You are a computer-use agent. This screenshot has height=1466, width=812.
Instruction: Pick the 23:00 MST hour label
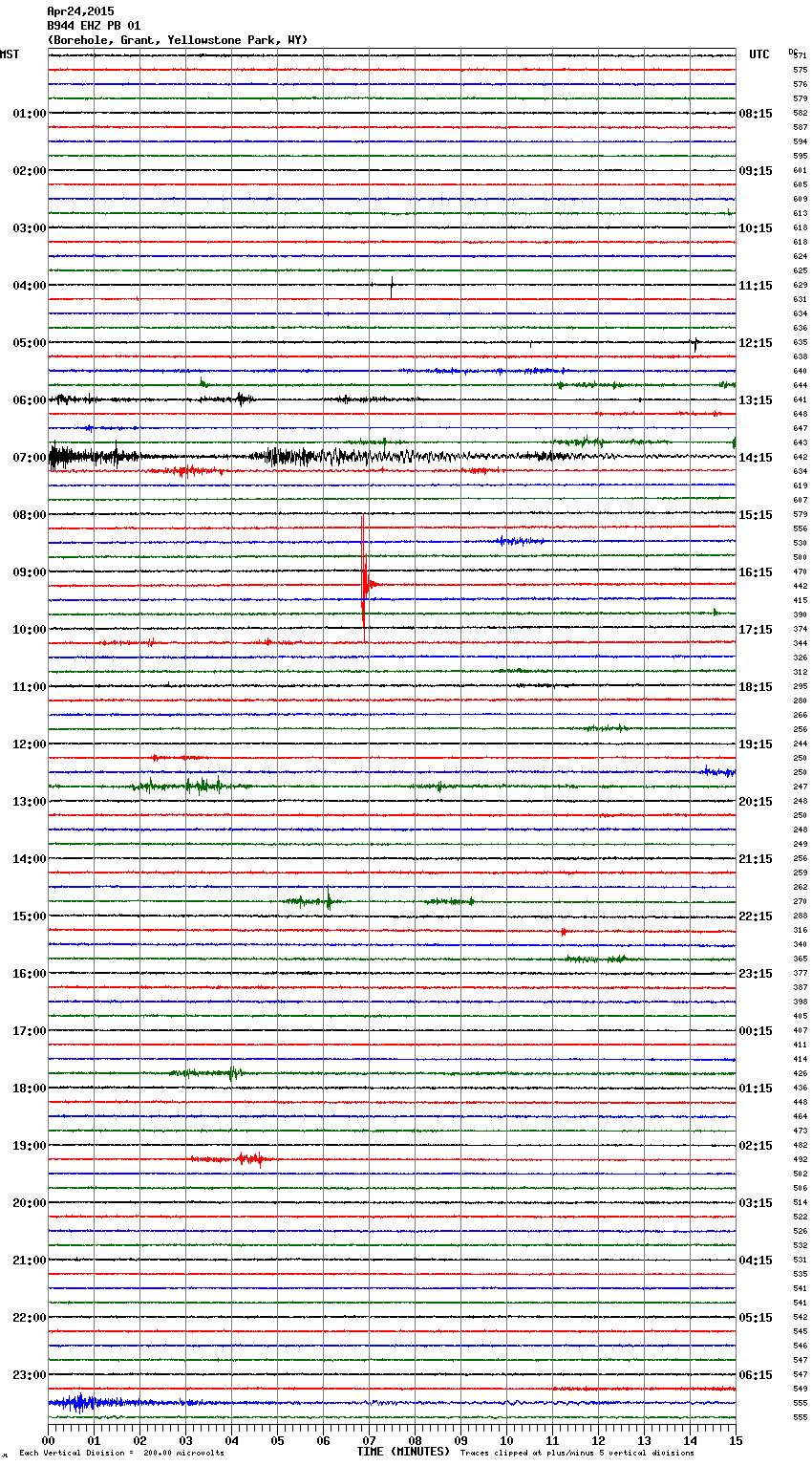click(29, 1375)
